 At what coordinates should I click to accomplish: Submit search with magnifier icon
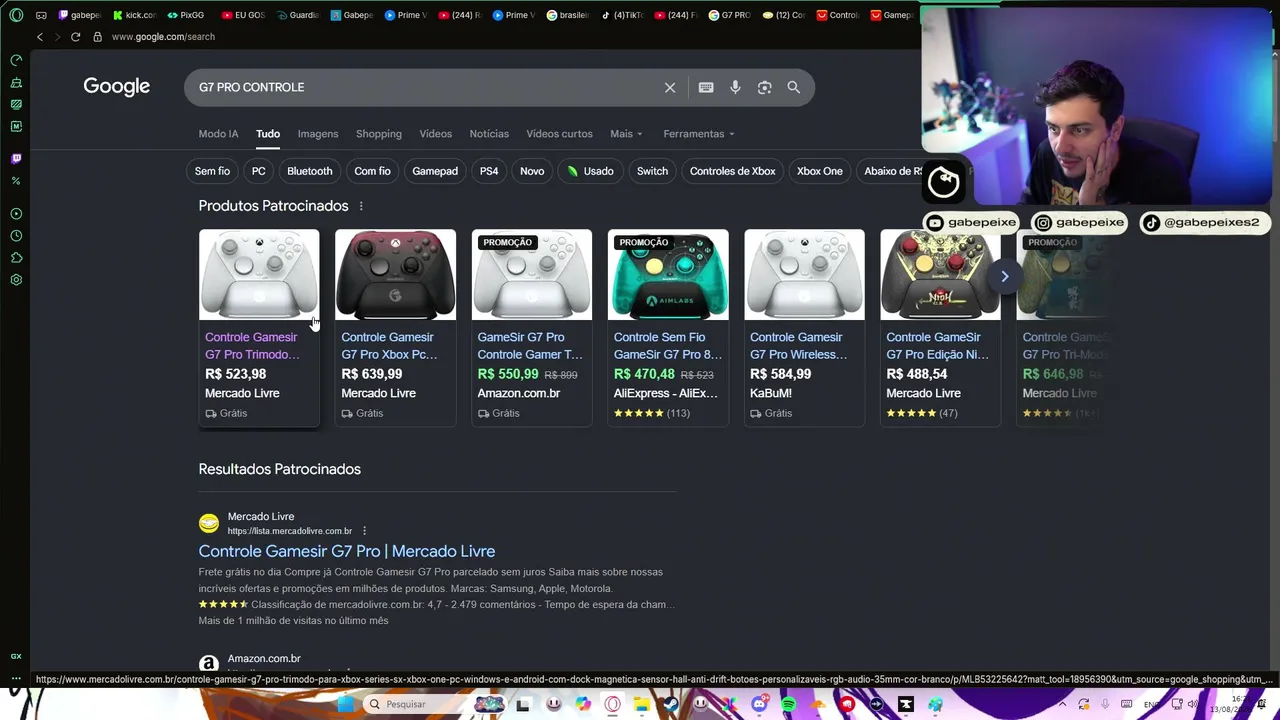tap(793, 88)
